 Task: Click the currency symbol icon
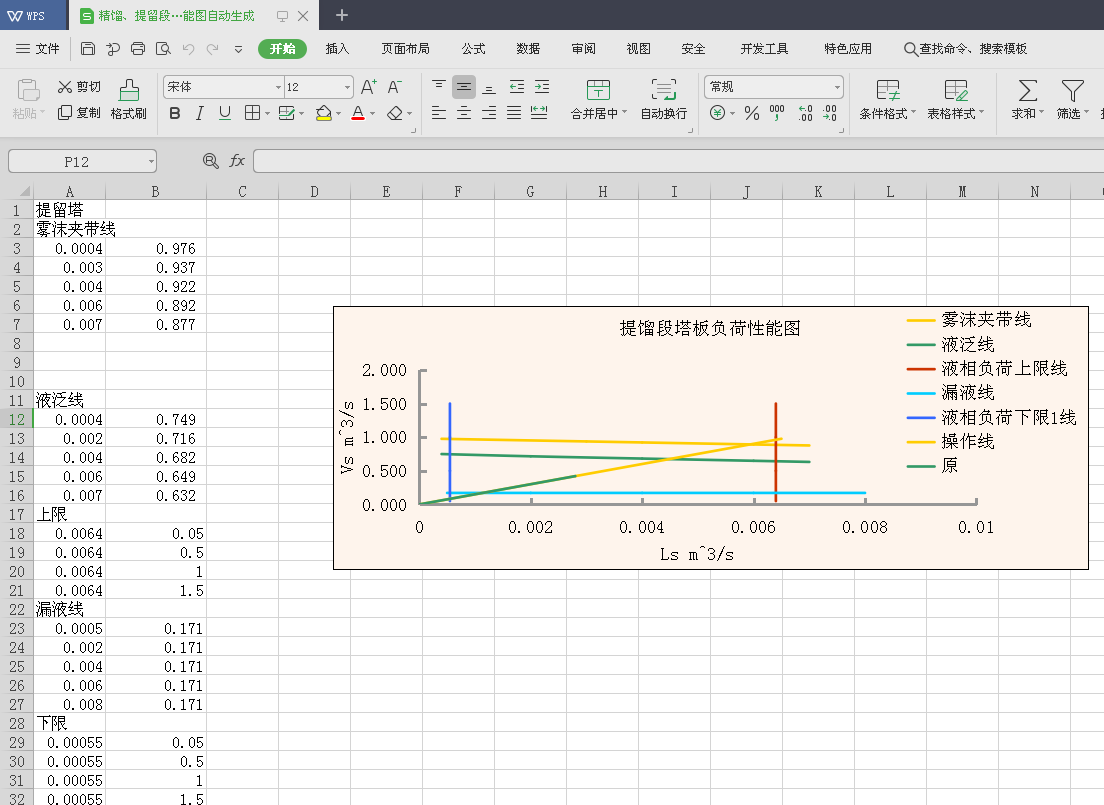(717, 113)
